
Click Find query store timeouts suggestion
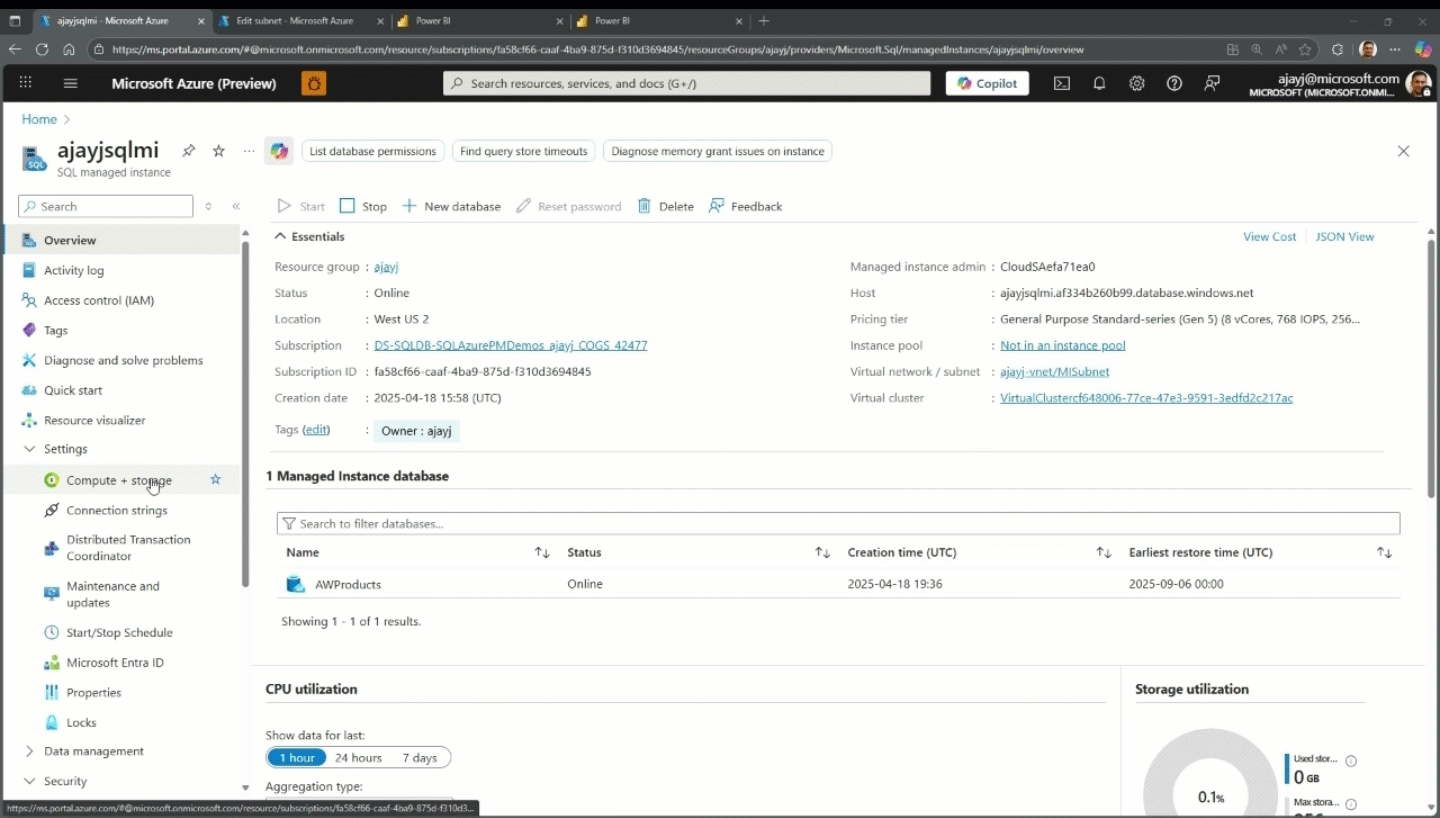click(524, 151)
